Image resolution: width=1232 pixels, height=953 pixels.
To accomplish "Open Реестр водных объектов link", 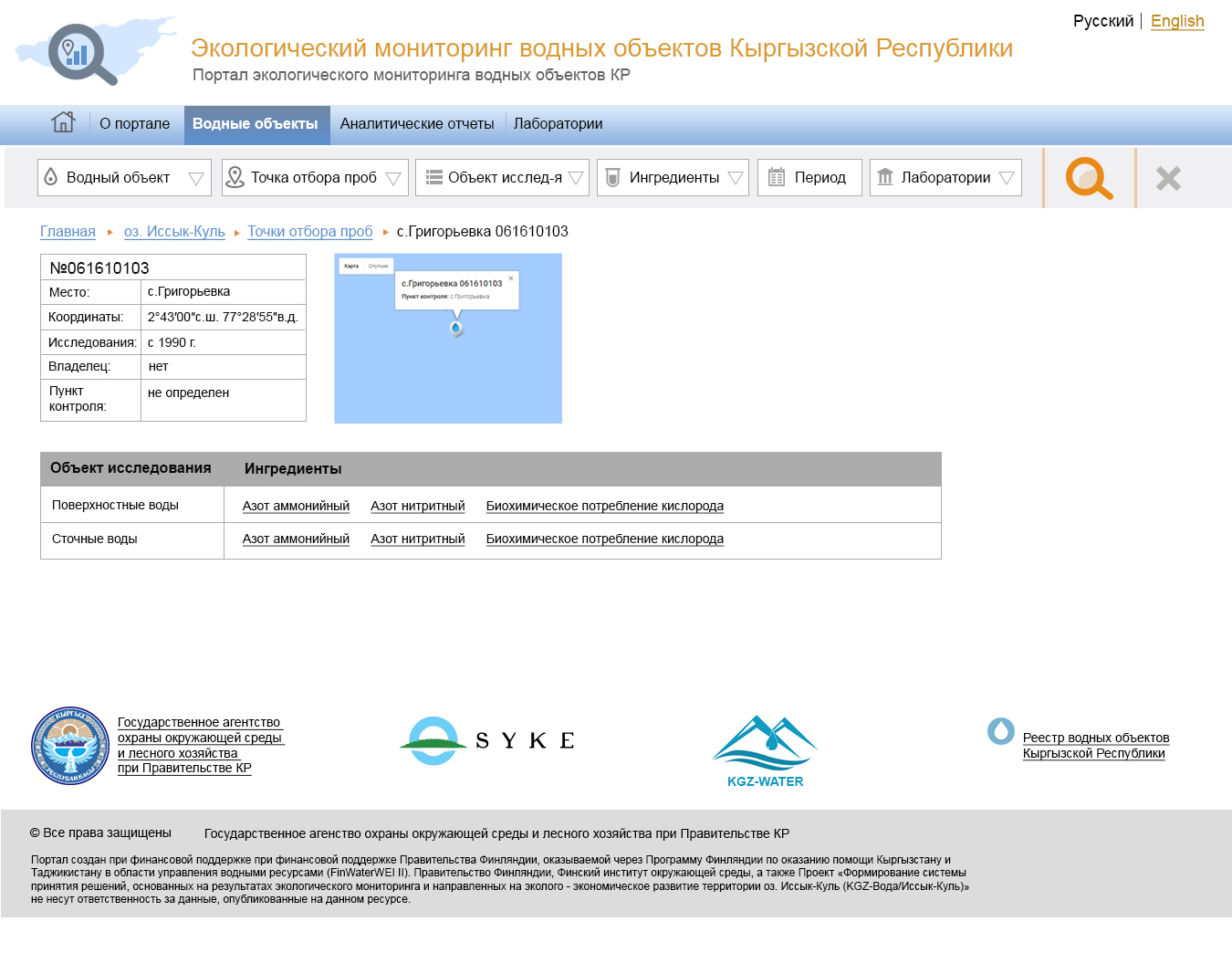I will click(x=1096, y=745).
